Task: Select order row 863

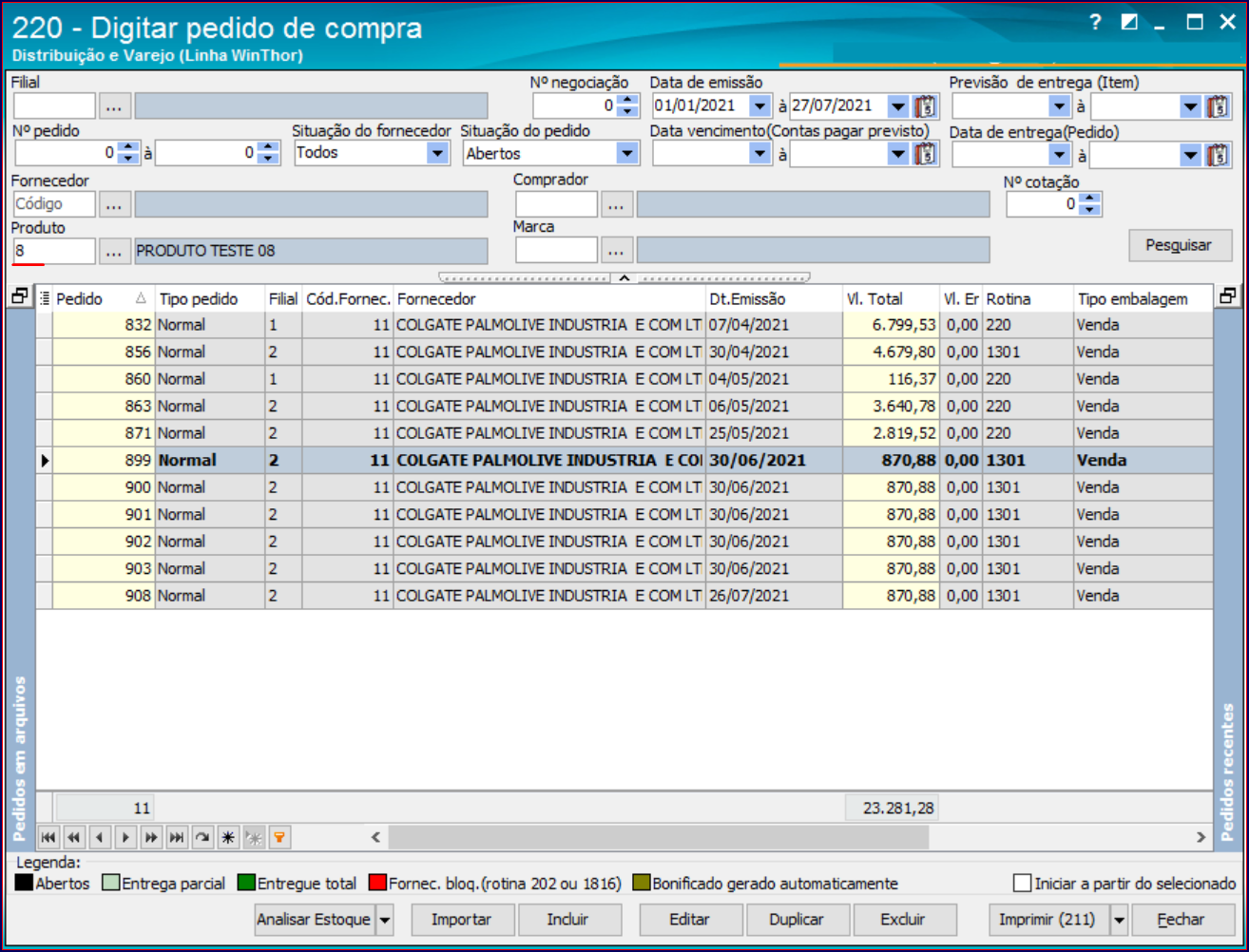Action: coord(624,406)
